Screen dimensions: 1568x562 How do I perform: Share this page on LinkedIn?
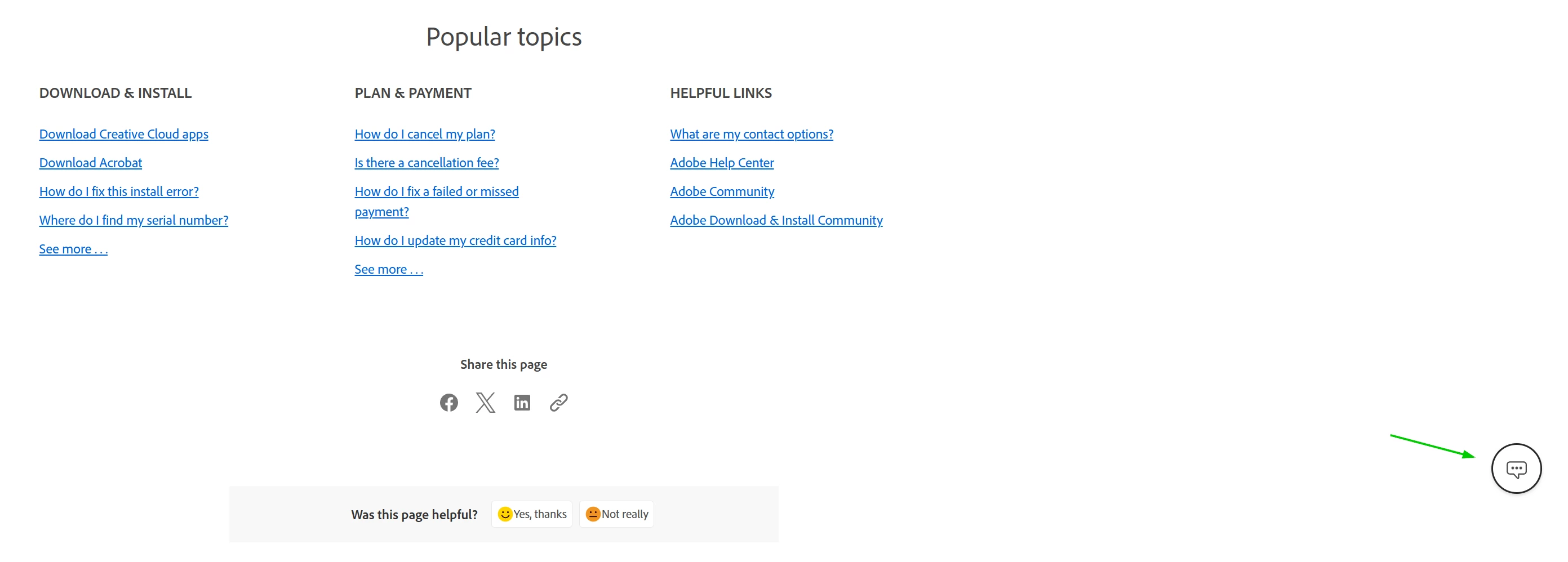[x=522, y=403]
